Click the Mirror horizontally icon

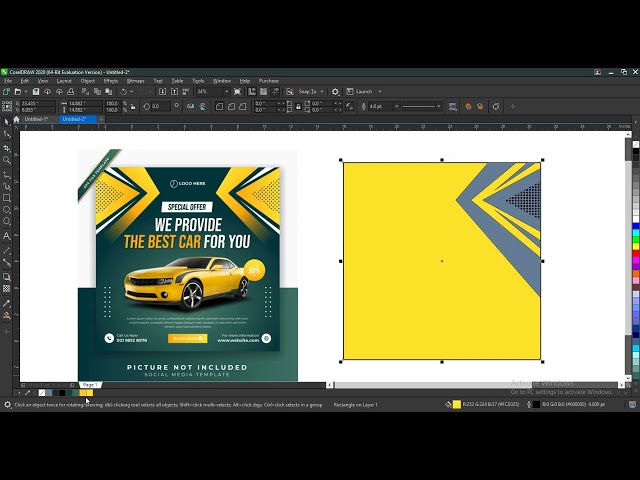pos(191,107)
